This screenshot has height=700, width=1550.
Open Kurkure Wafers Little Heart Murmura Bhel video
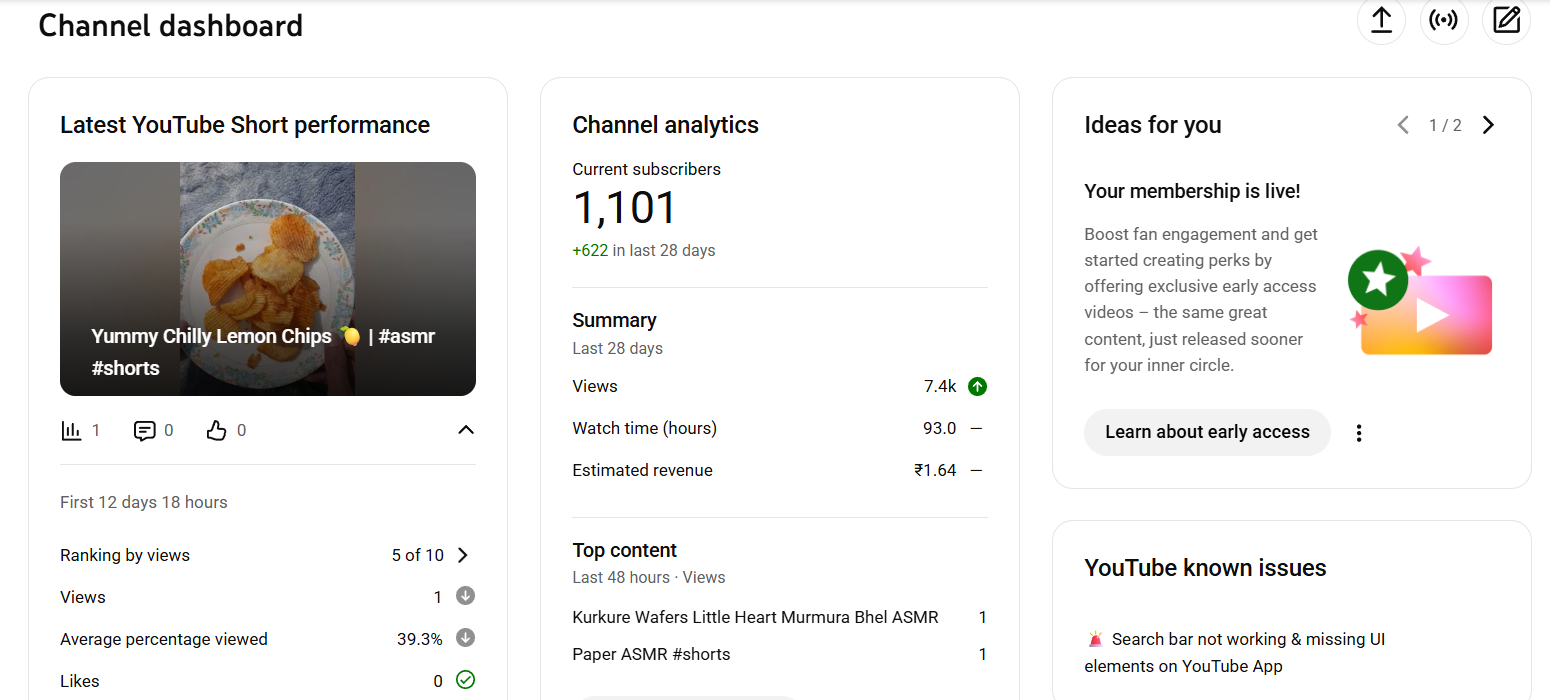pos(755,617)
